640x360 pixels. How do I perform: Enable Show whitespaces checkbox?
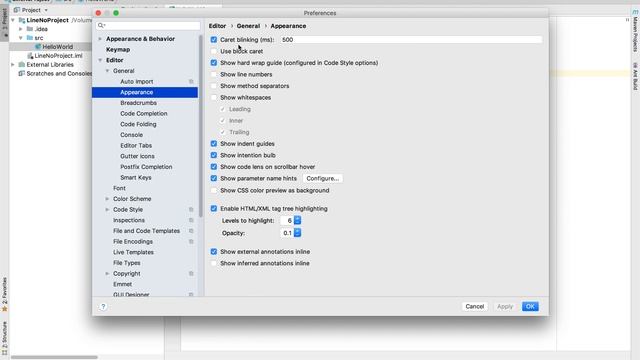click(x=214, y=98)
